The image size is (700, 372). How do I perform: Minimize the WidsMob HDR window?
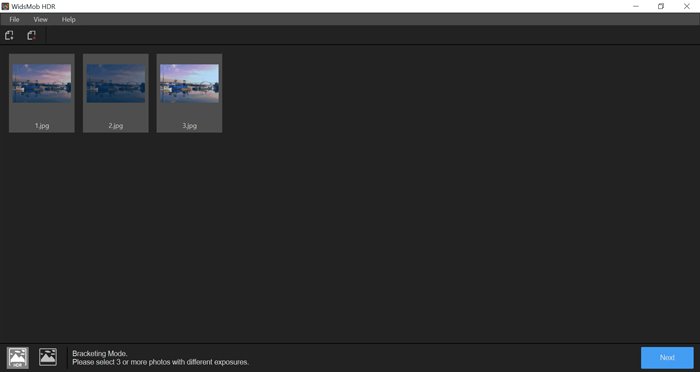[x=636, y=6]
